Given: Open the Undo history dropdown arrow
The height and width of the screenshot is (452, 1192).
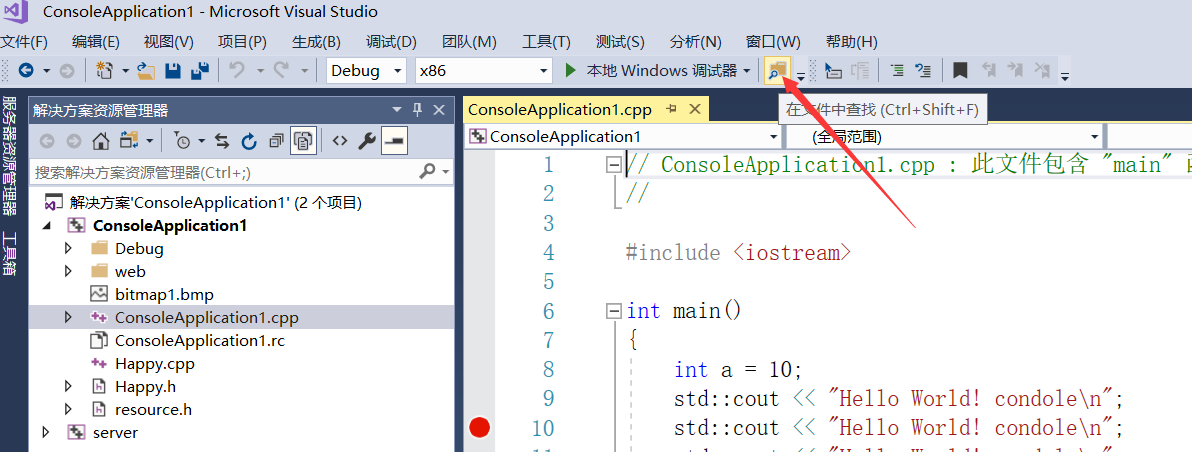Looking at the screenshot, I should pyautogui.click(x=260, y=71).
